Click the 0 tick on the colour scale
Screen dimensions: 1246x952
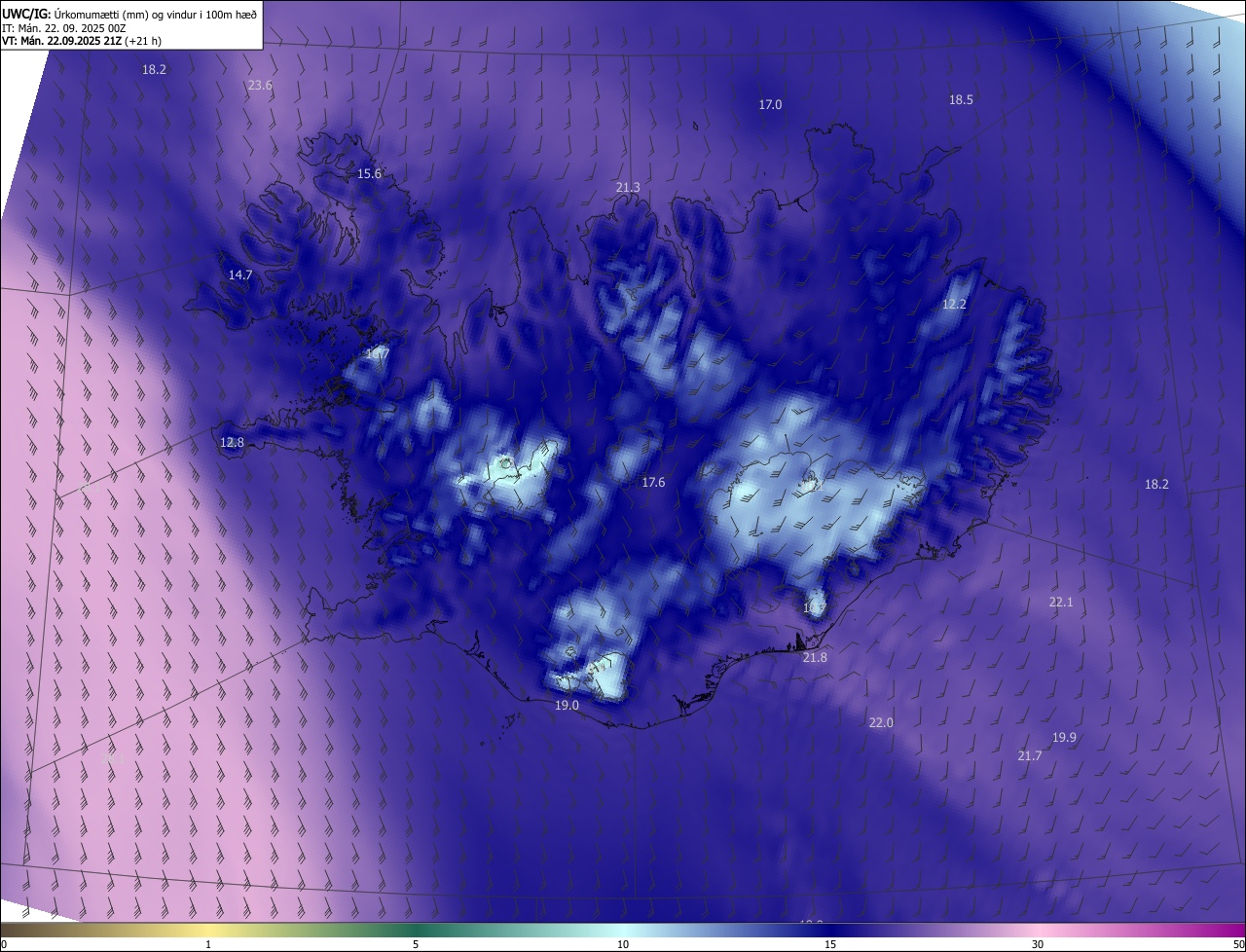[4, 944]
